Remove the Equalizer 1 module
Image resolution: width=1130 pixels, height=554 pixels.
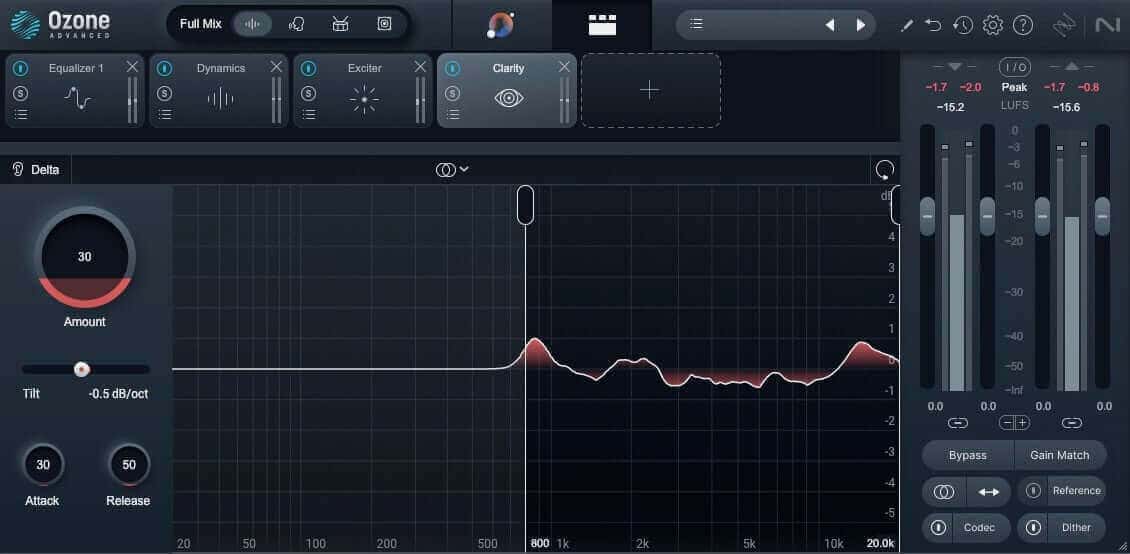tap(132, 67)
